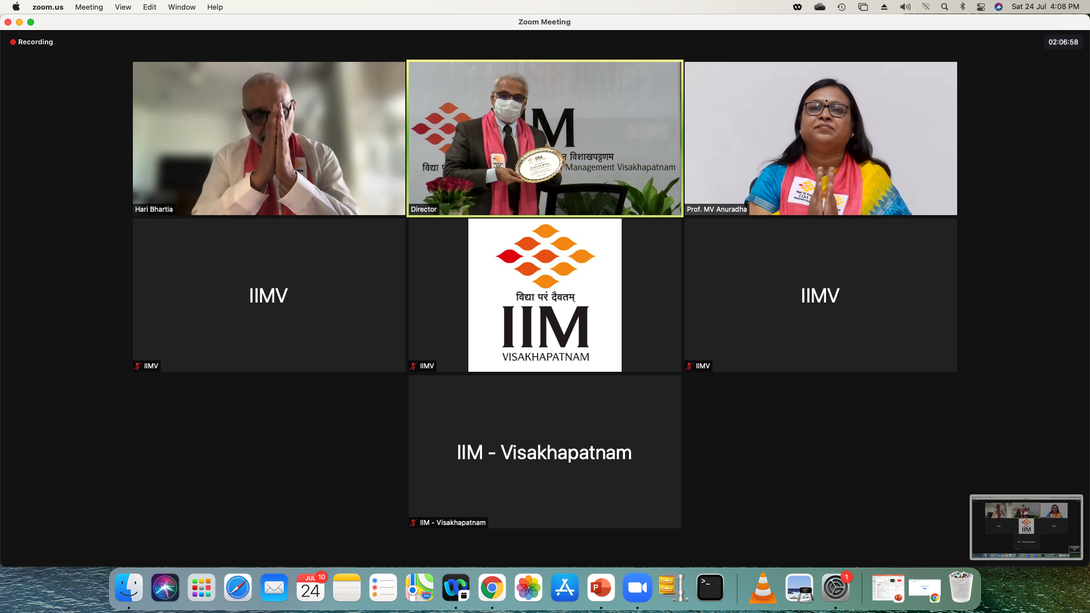This screenshot has width=1090, height=613.
Task: Expand the Meeting menu
Action: click(89, 7)
